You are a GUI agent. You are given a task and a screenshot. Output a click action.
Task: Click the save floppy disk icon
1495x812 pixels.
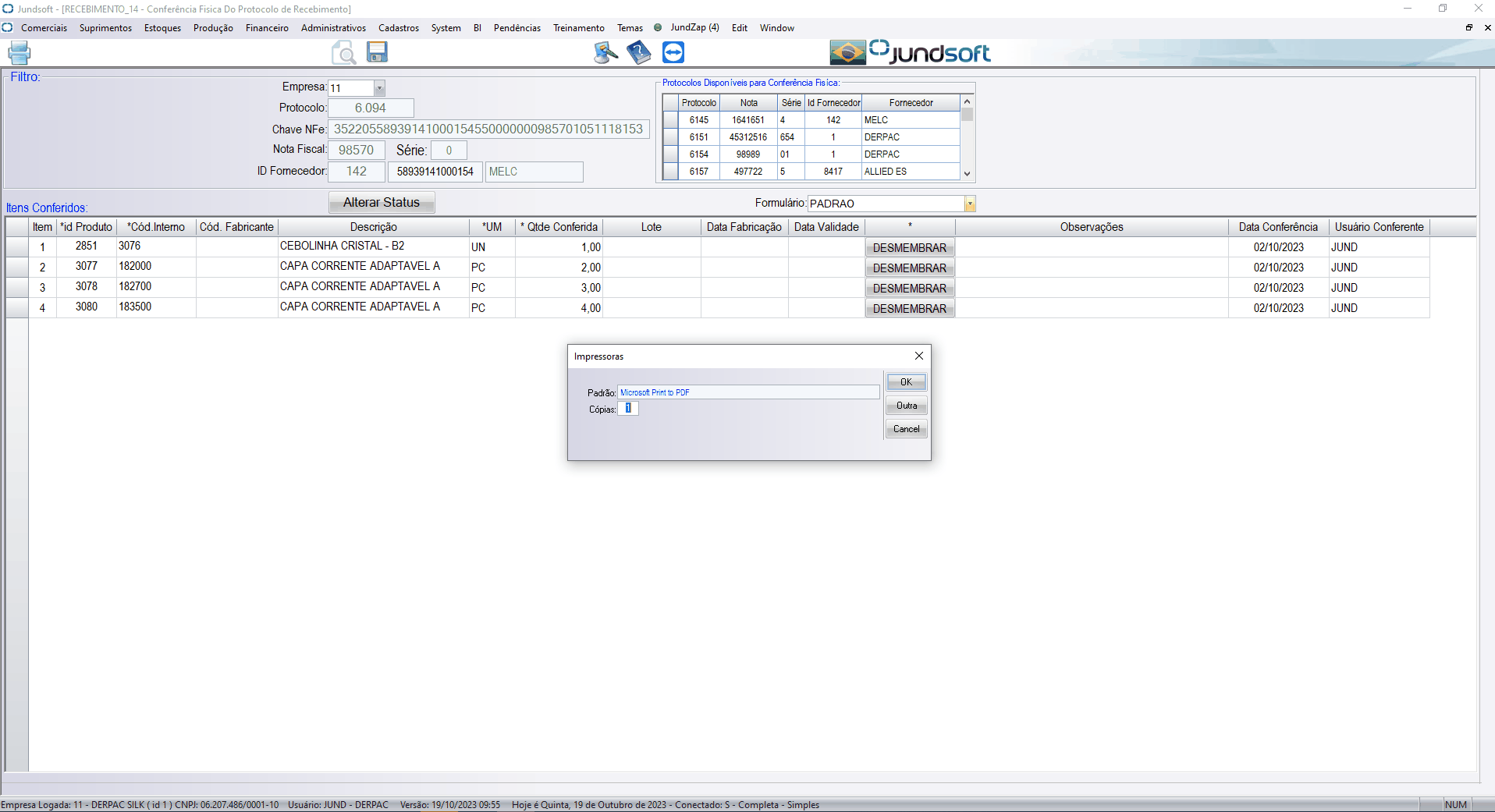coord(378,51)
